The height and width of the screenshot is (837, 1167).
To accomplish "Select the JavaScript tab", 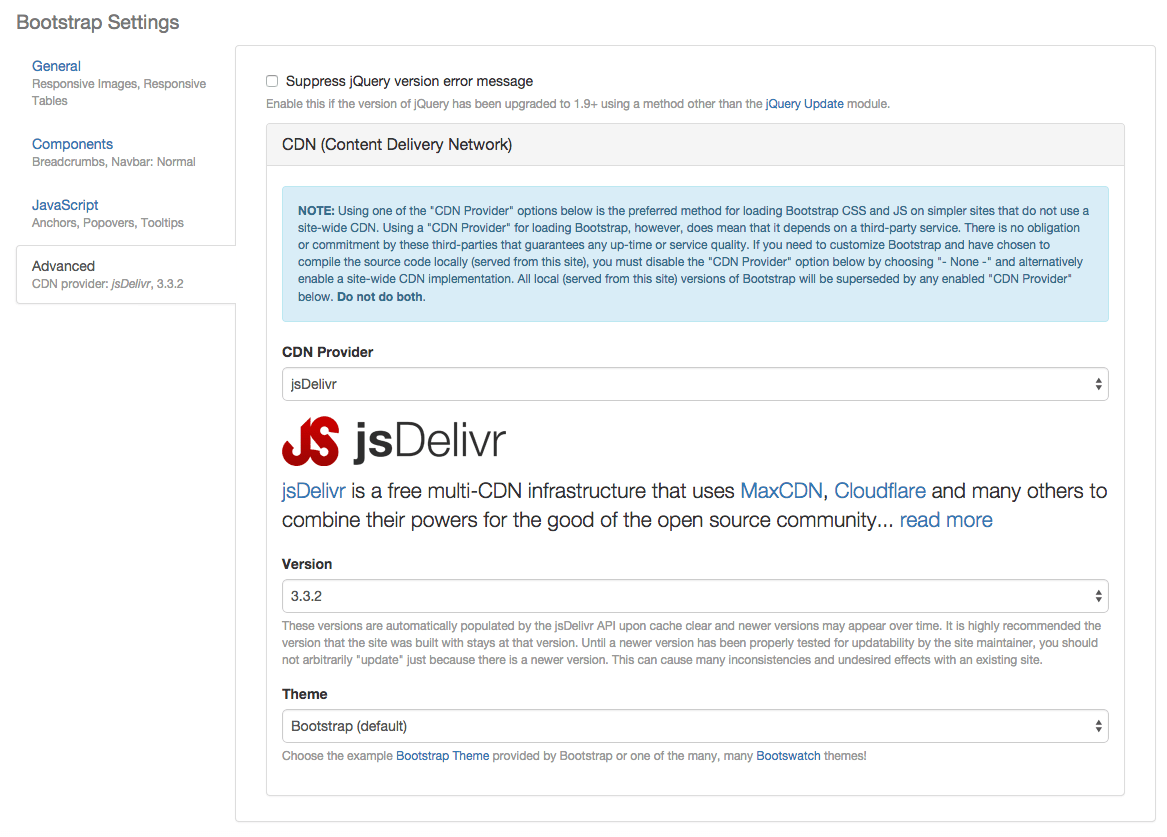I will 65,205.
